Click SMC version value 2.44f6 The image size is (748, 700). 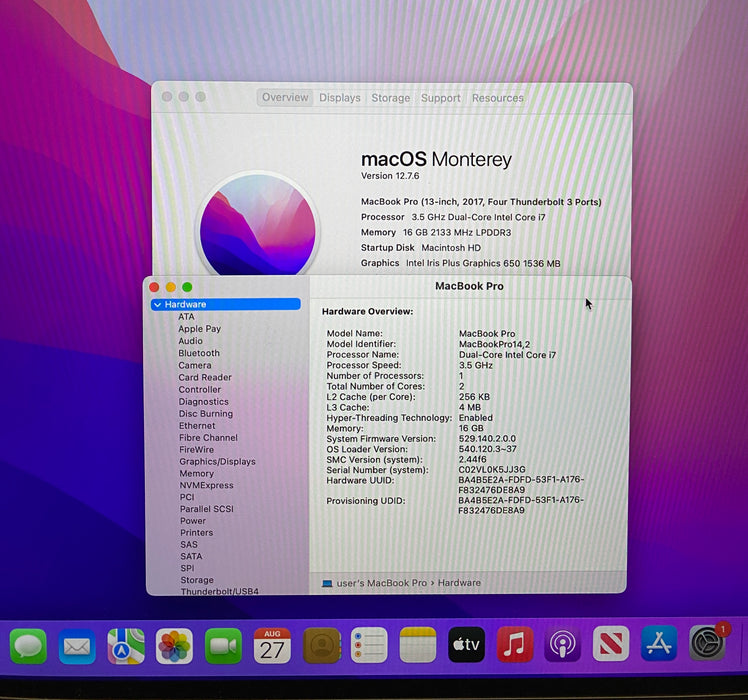(472, 460)
